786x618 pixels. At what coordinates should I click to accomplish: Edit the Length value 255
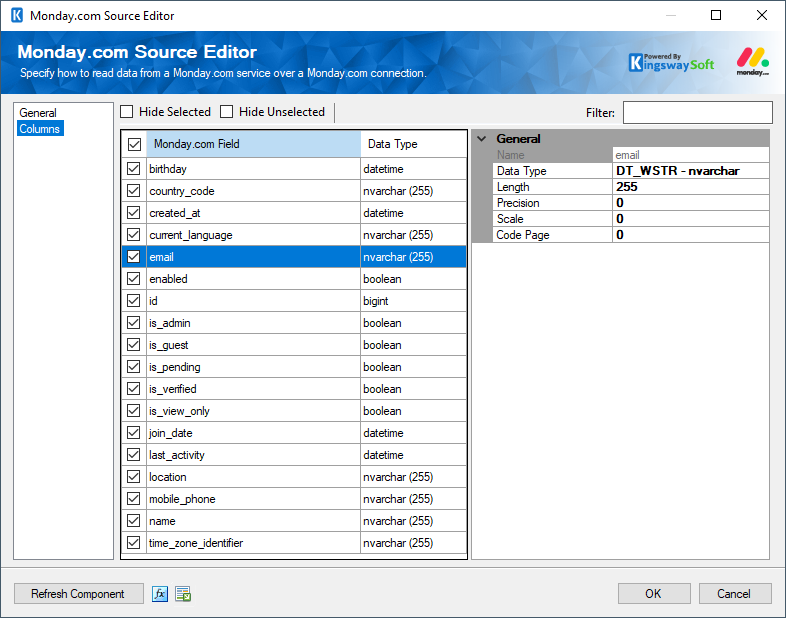coord(691,187)
